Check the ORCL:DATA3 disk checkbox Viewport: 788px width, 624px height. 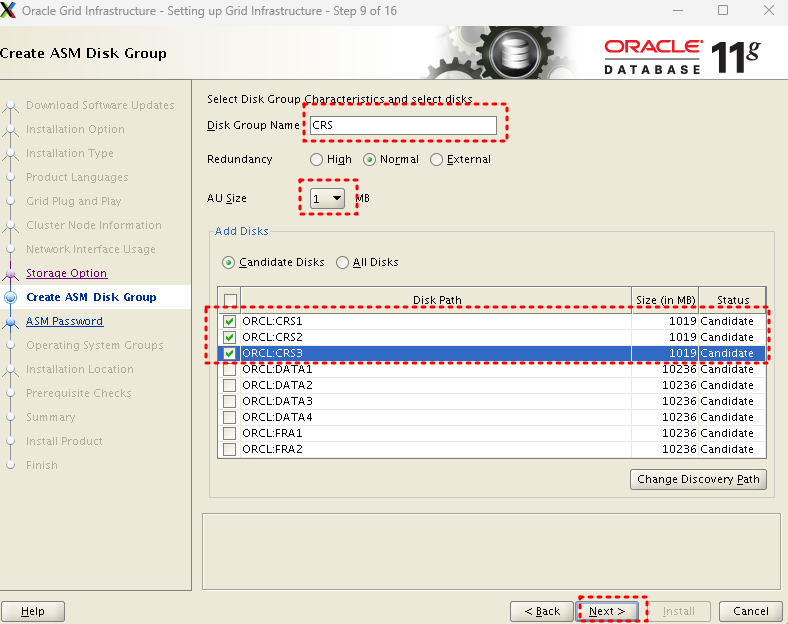click(x=229, y=401)
